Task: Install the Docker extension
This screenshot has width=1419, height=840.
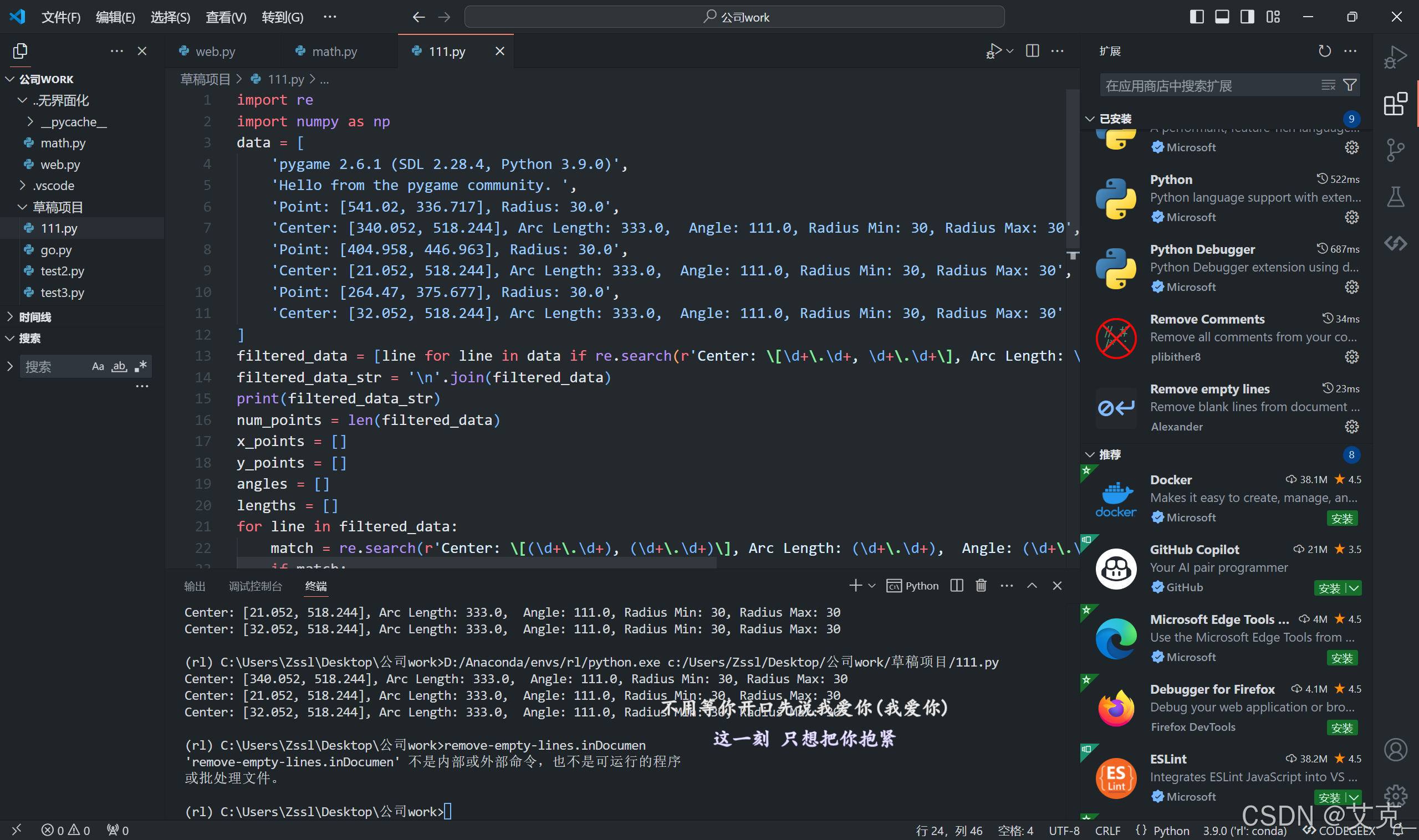Action: pyautogui.click(x=1341, y=519)
